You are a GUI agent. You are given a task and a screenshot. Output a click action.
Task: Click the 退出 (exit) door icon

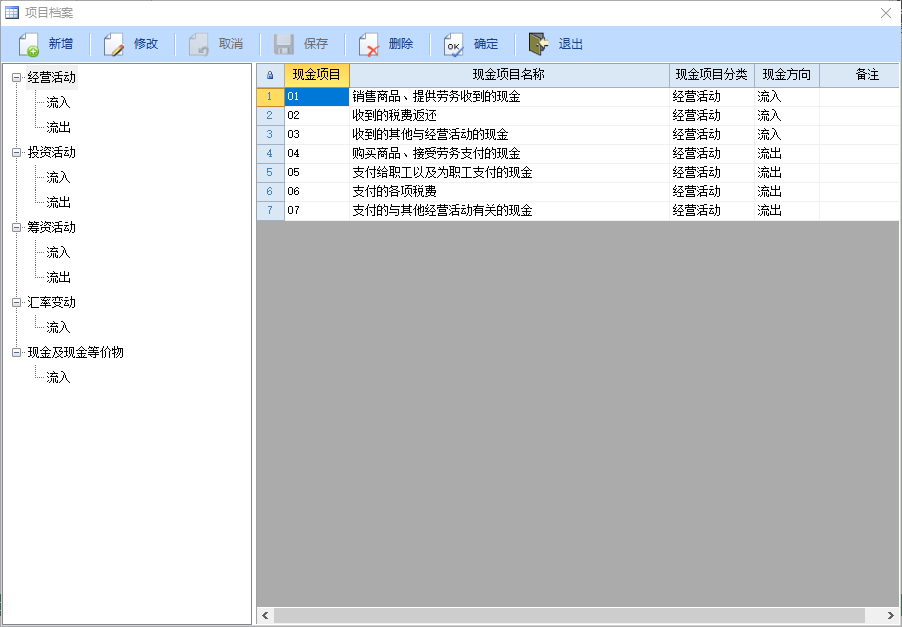click(x=538, y=44)
